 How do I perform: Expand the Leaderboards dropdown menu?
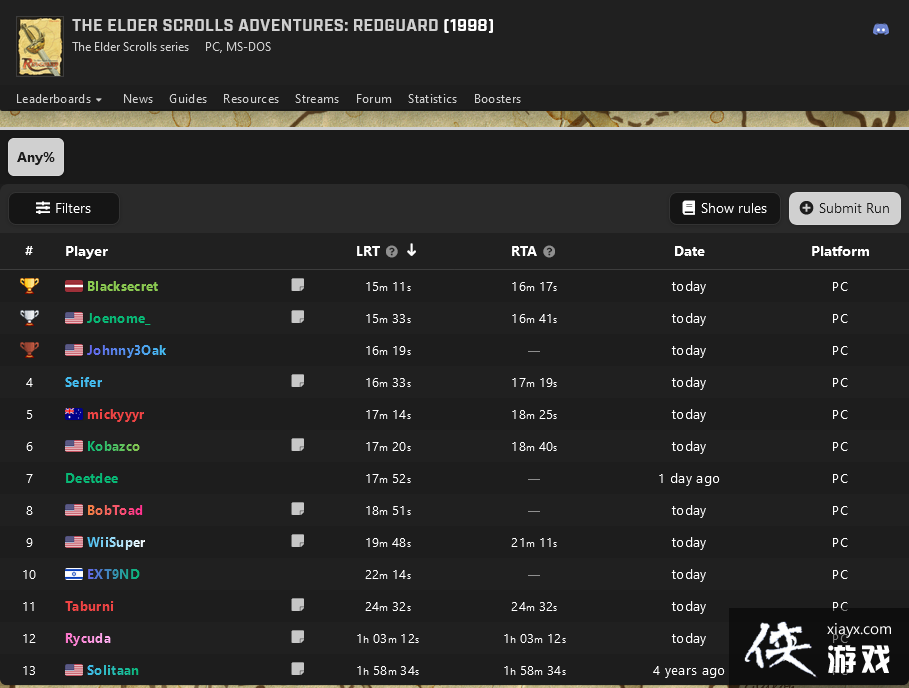pos(59,99)
